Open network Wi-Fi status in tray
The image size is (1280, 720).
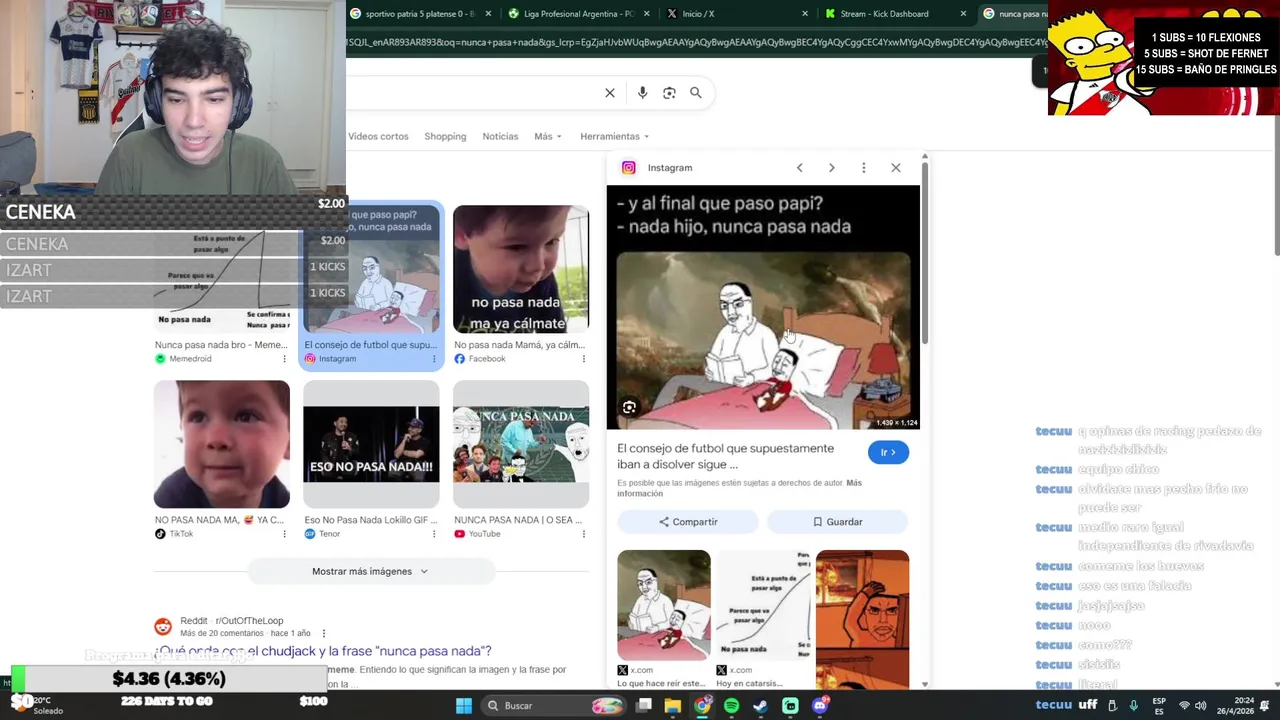1184,706
